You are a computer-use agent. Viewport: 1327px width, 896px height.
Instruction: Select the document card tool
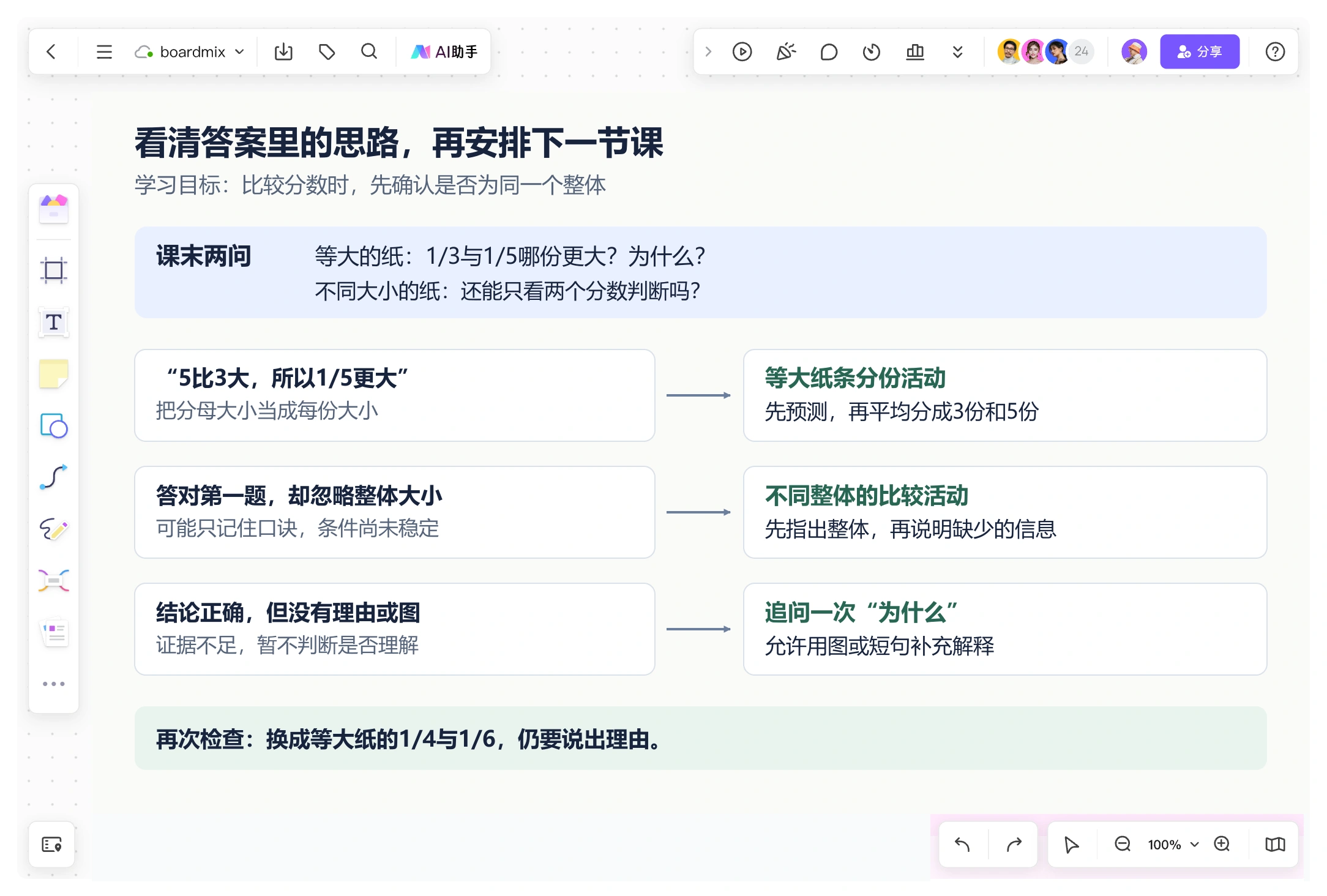click(54, 632)
